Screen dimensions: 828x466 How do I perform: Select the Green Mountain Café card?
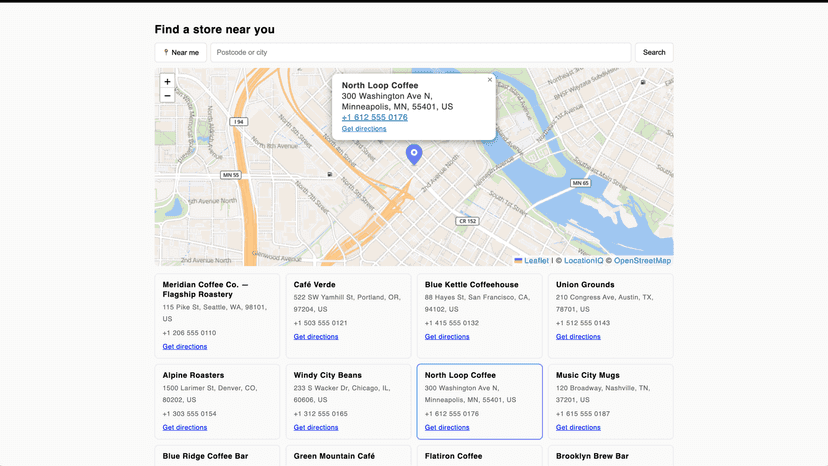click(349, 455)
